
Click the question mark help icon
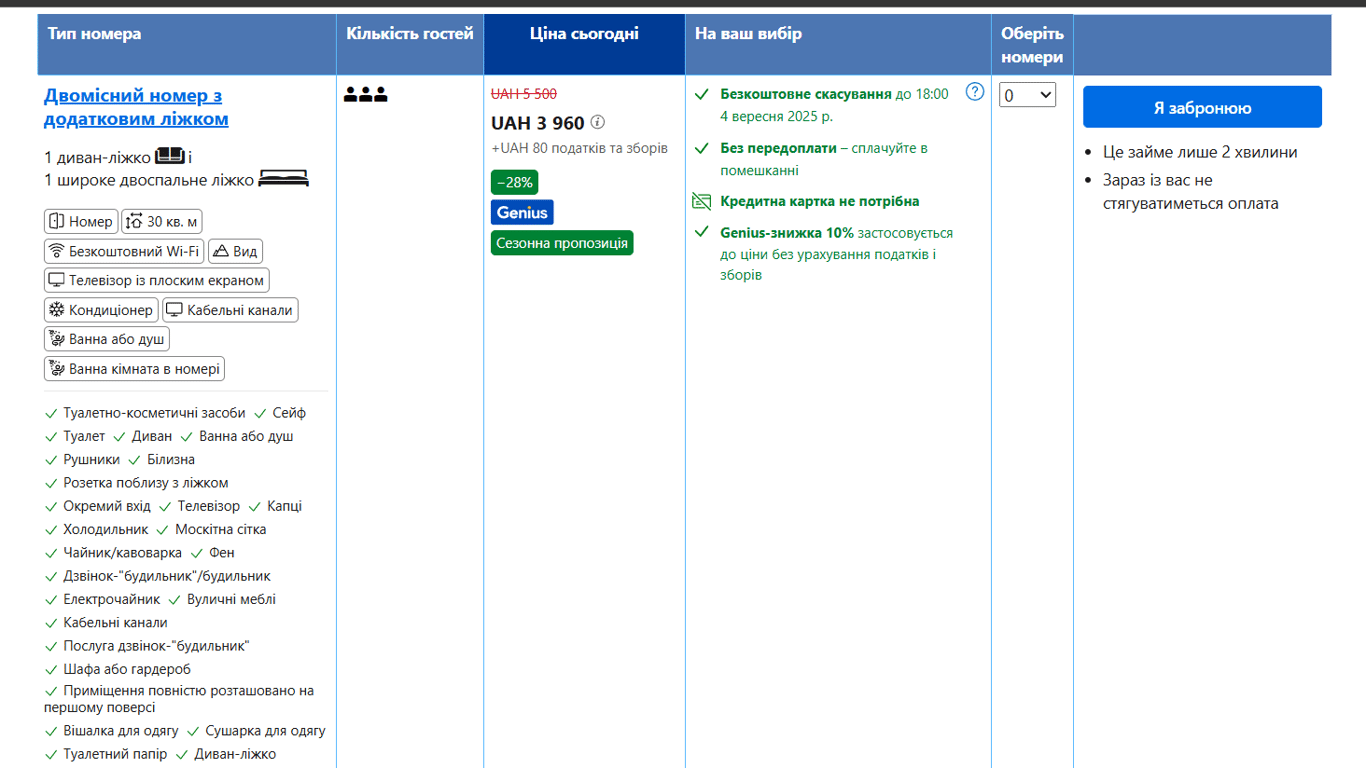tap(975, 92)
